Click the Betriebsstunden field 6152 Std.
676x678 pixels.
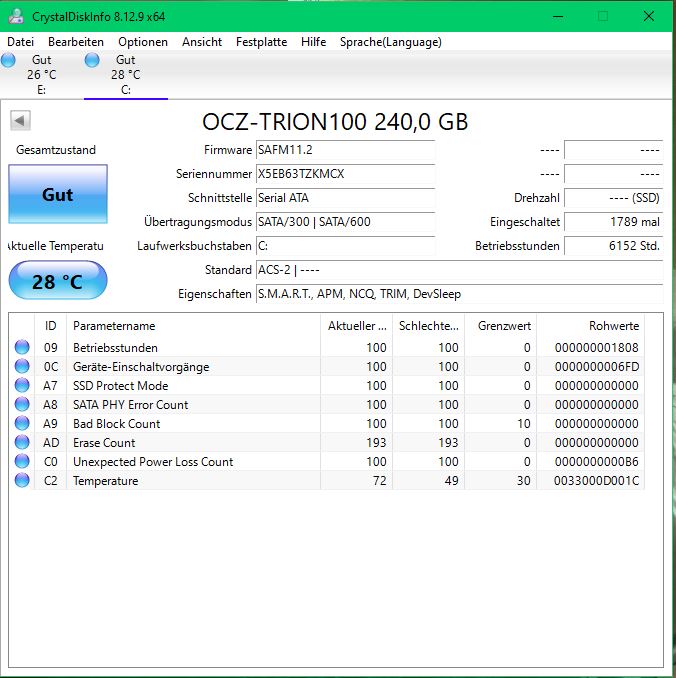(x=614, y=246)
